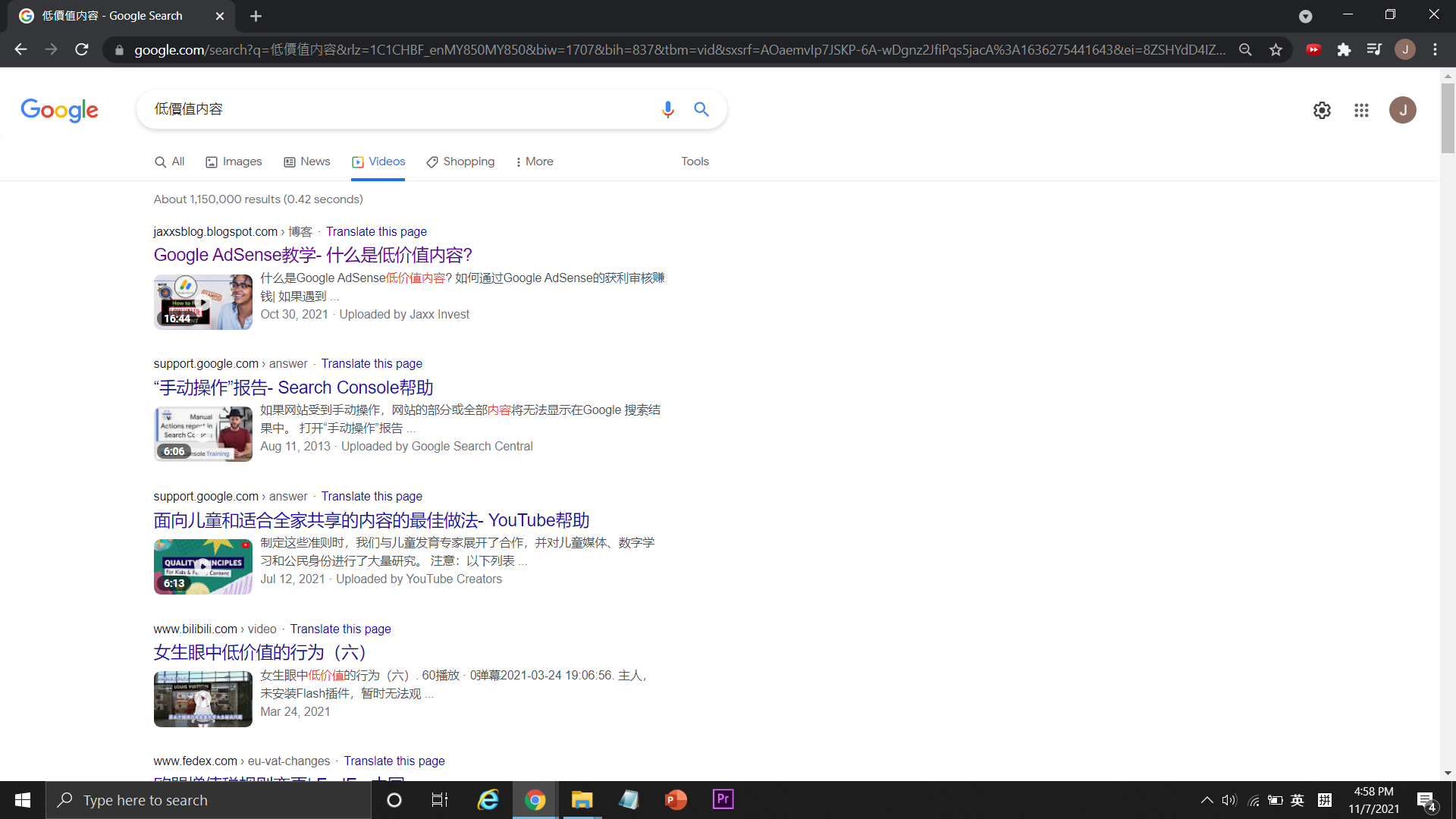Open Cortana circle on the taskbar
Viewport: 1456px width, 819px height.
pos(394,800)
